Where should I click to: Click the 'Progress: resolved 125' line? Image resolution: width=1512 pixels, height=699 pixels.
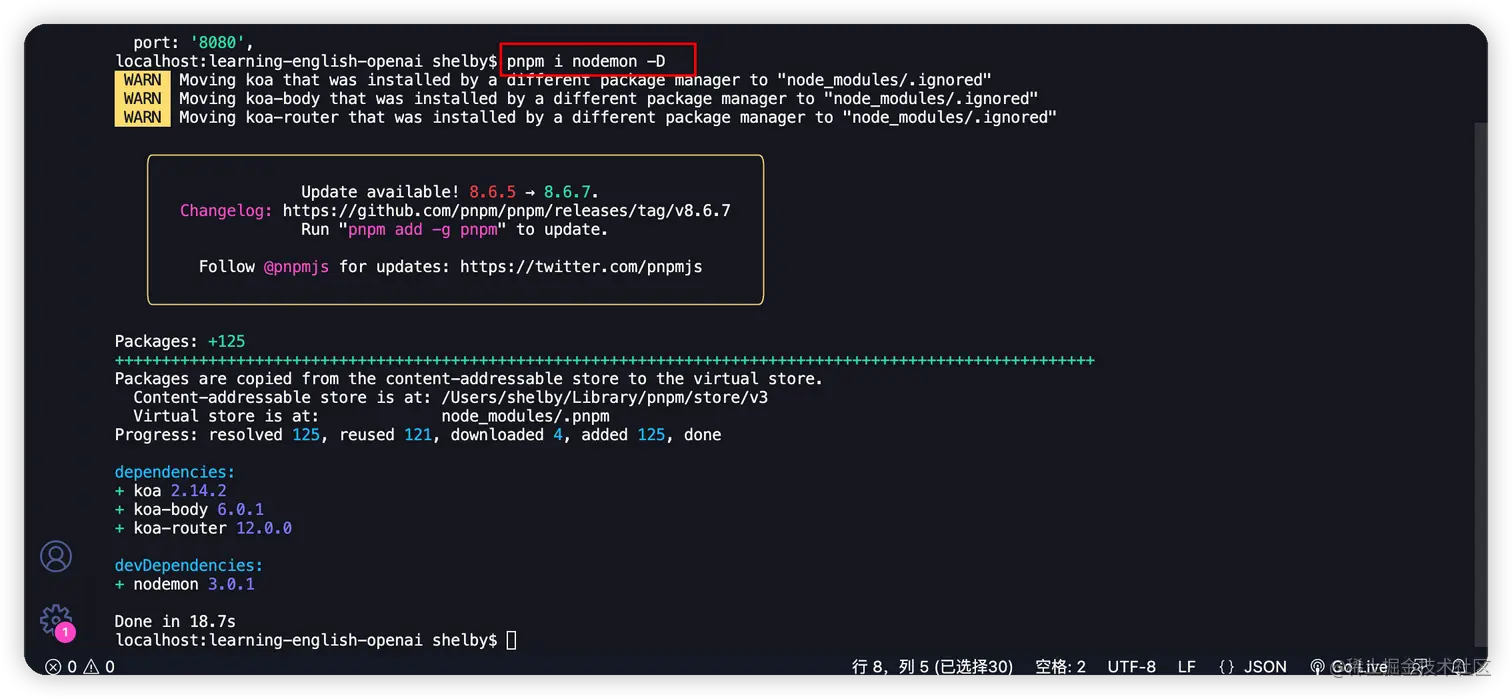tap(418, 435)
